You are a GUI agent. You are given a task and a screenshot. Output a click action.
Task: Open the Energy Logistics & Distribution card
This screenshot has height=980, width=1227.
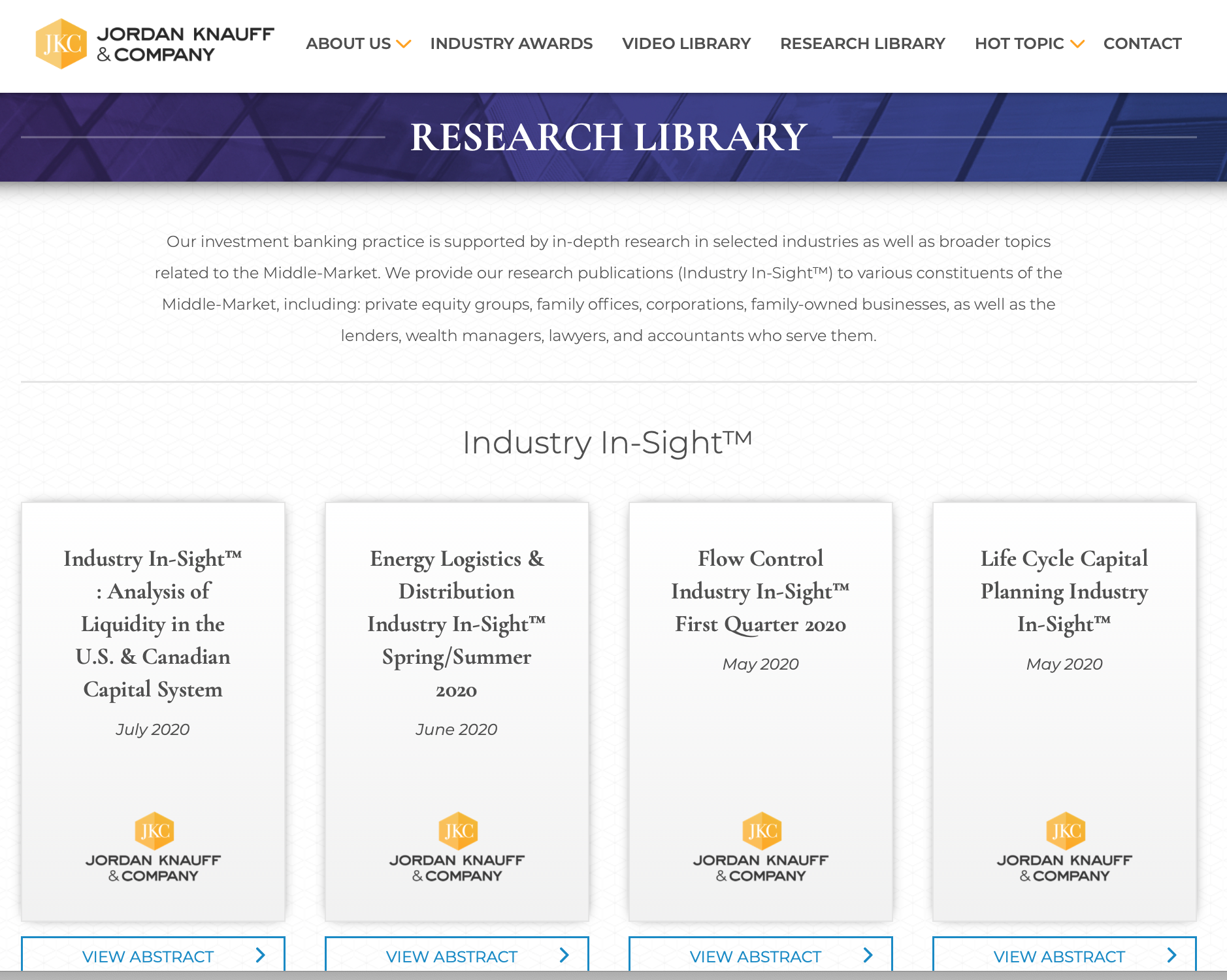coord(457,711)
